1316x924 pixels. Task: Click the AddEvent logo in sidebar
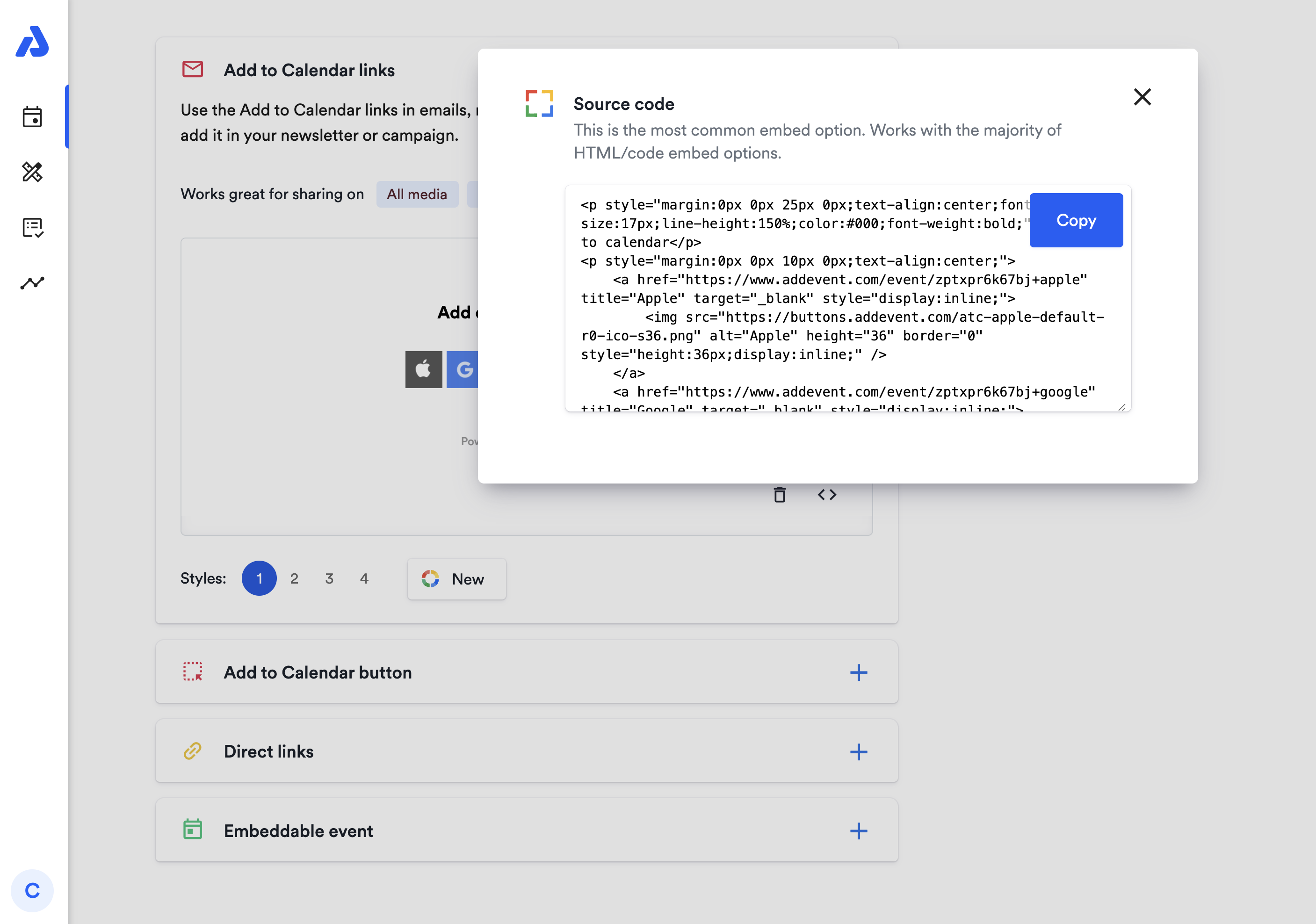(x=32, y=41)
